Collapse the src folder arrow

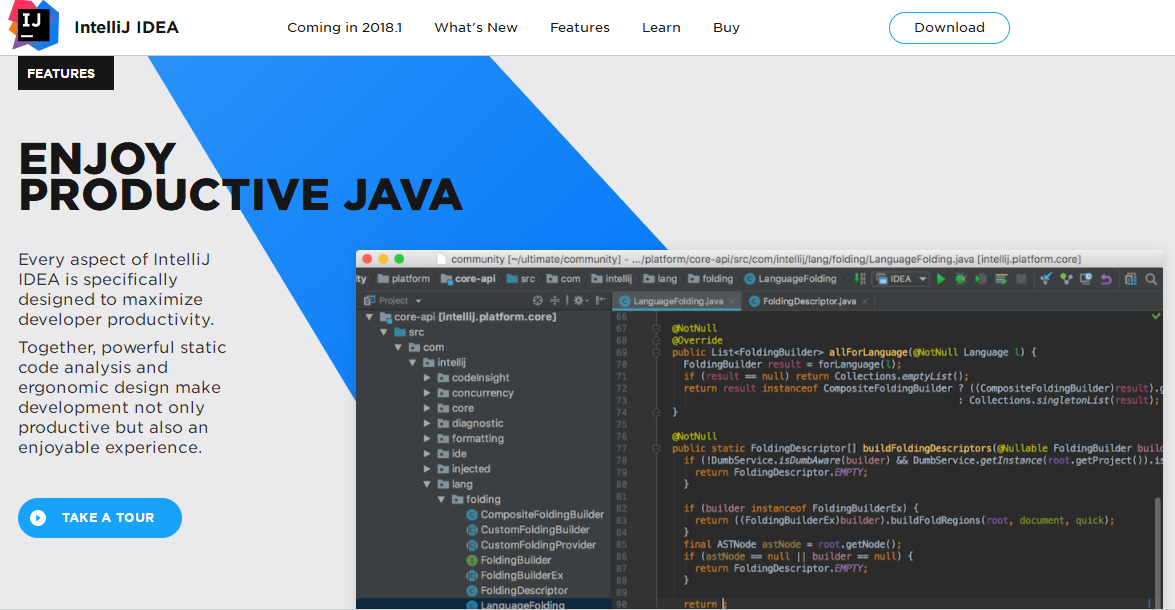[384, 332]
